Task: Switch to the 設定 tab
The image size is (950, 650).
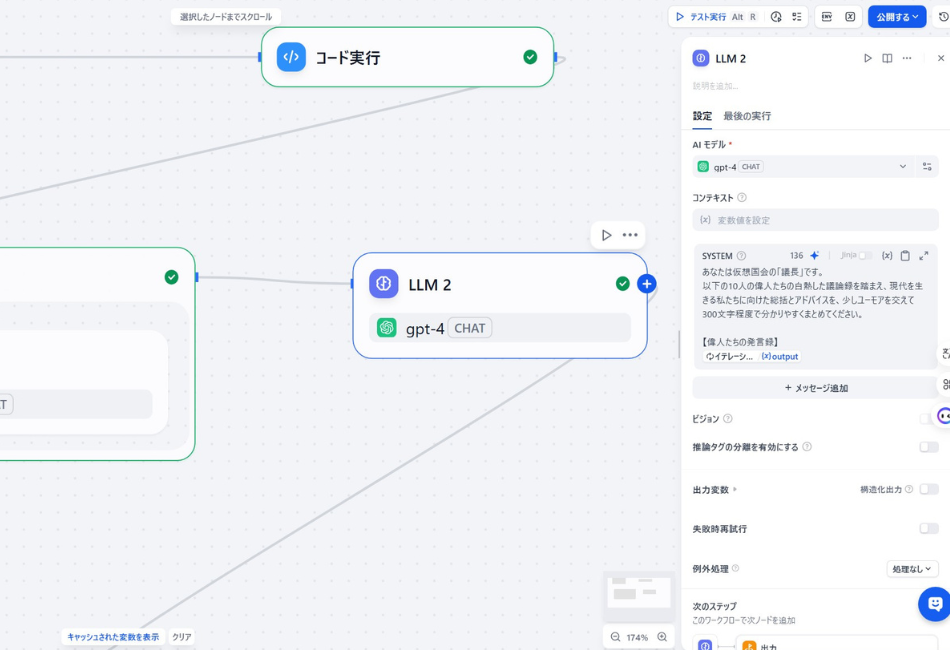Action: point(702,116)
